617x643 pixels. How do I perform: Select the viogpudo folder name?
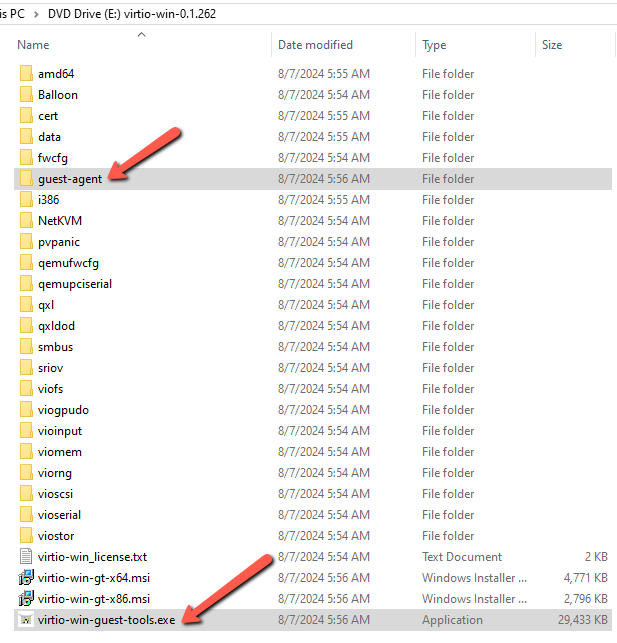pos(64,410)
